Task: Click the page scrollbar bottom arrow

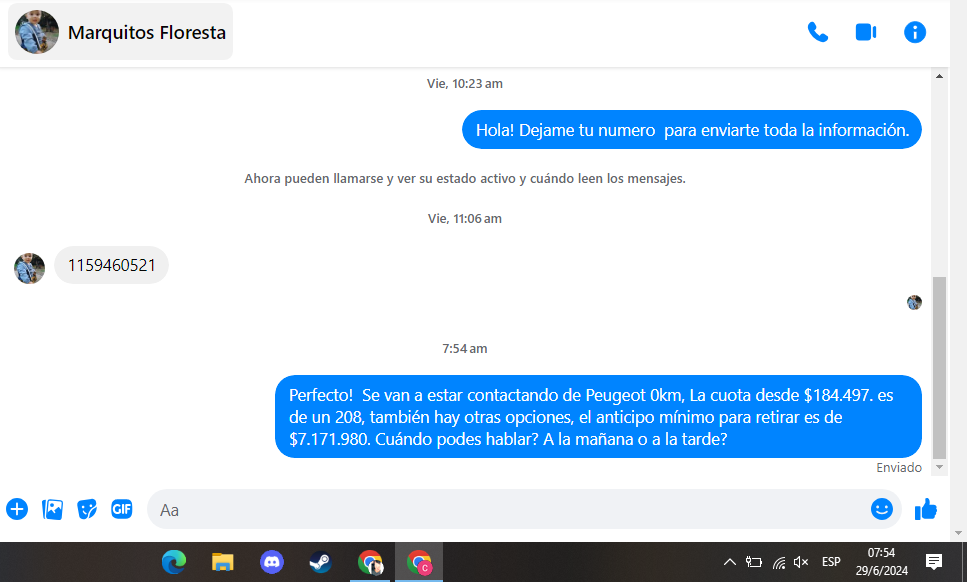Action: pyautogui.click(x=958, y=533)
